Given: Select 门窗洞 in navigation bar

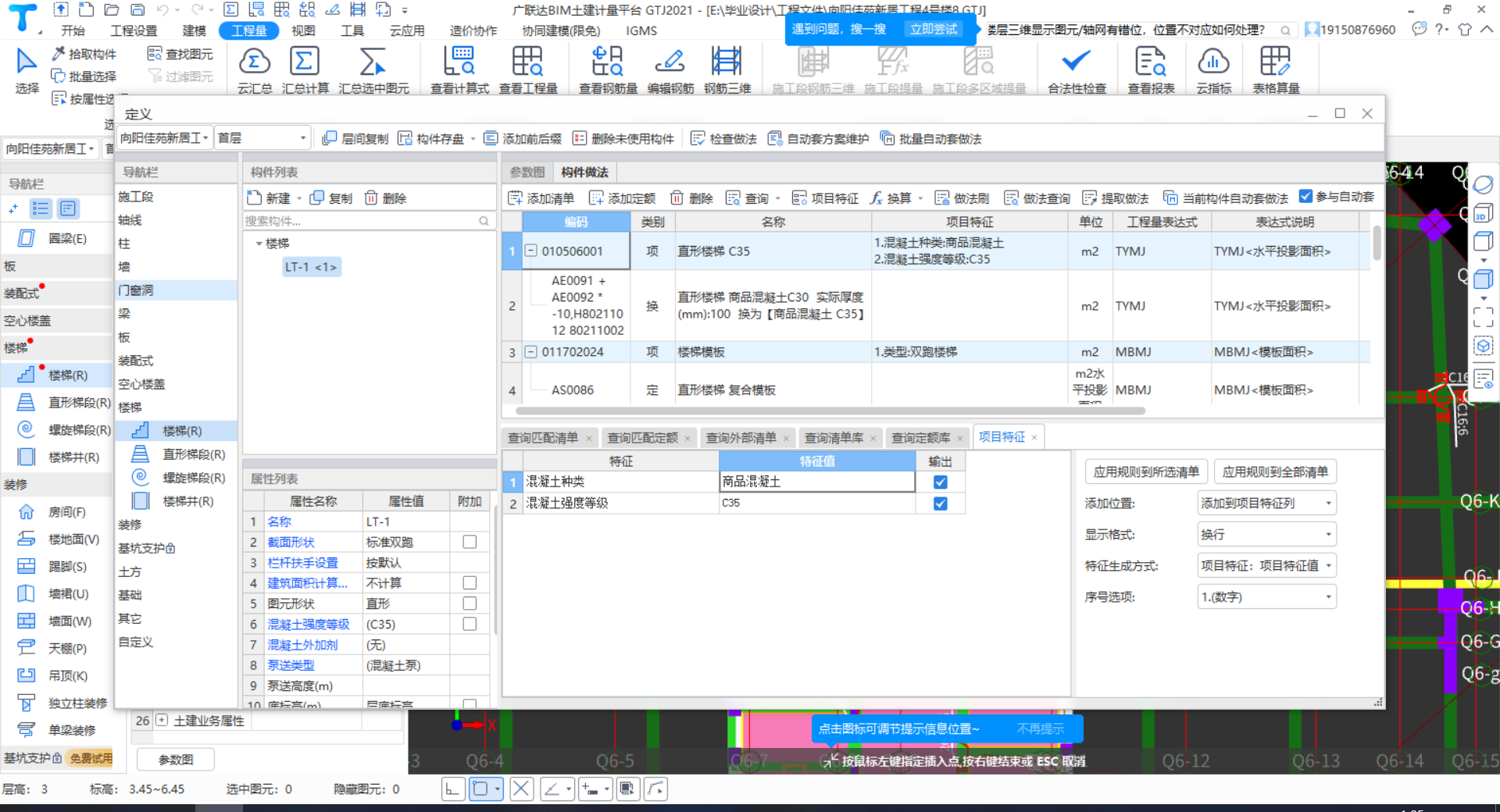Looking at the screenshot, I should [x=176, y=290].
